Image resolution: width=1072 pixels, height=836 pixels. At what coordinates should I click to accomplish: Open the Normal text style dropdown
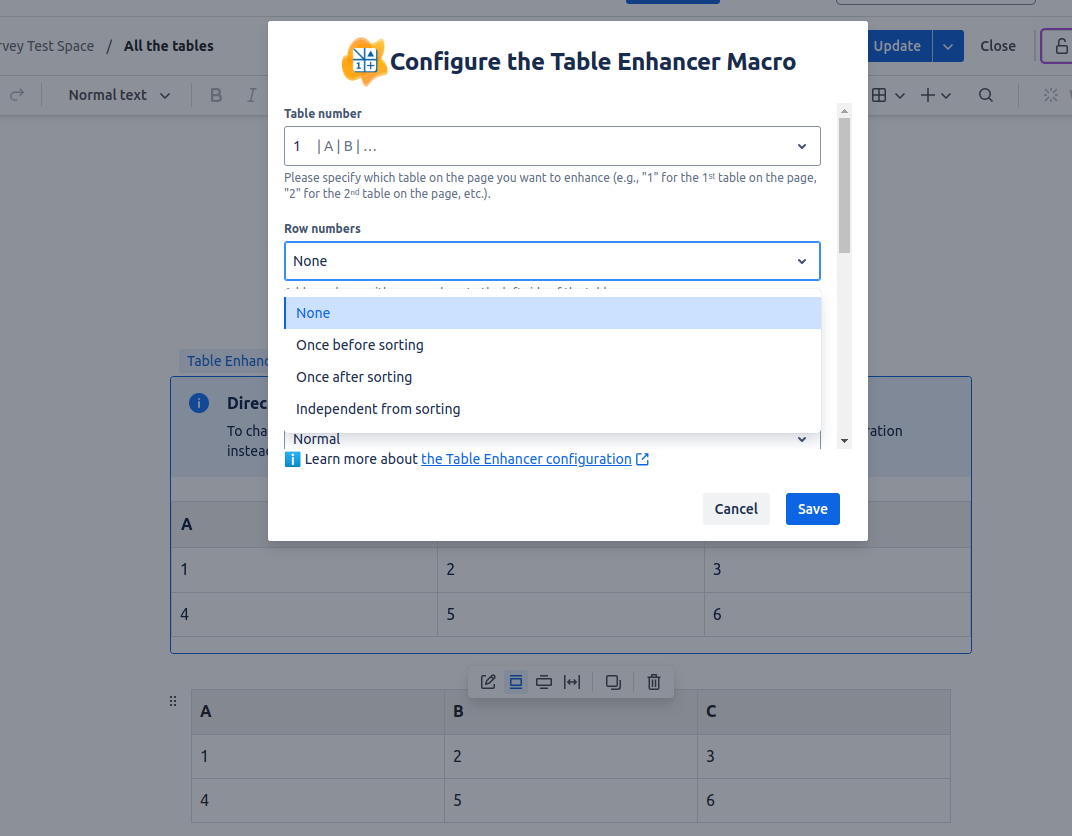click(119, 95)
